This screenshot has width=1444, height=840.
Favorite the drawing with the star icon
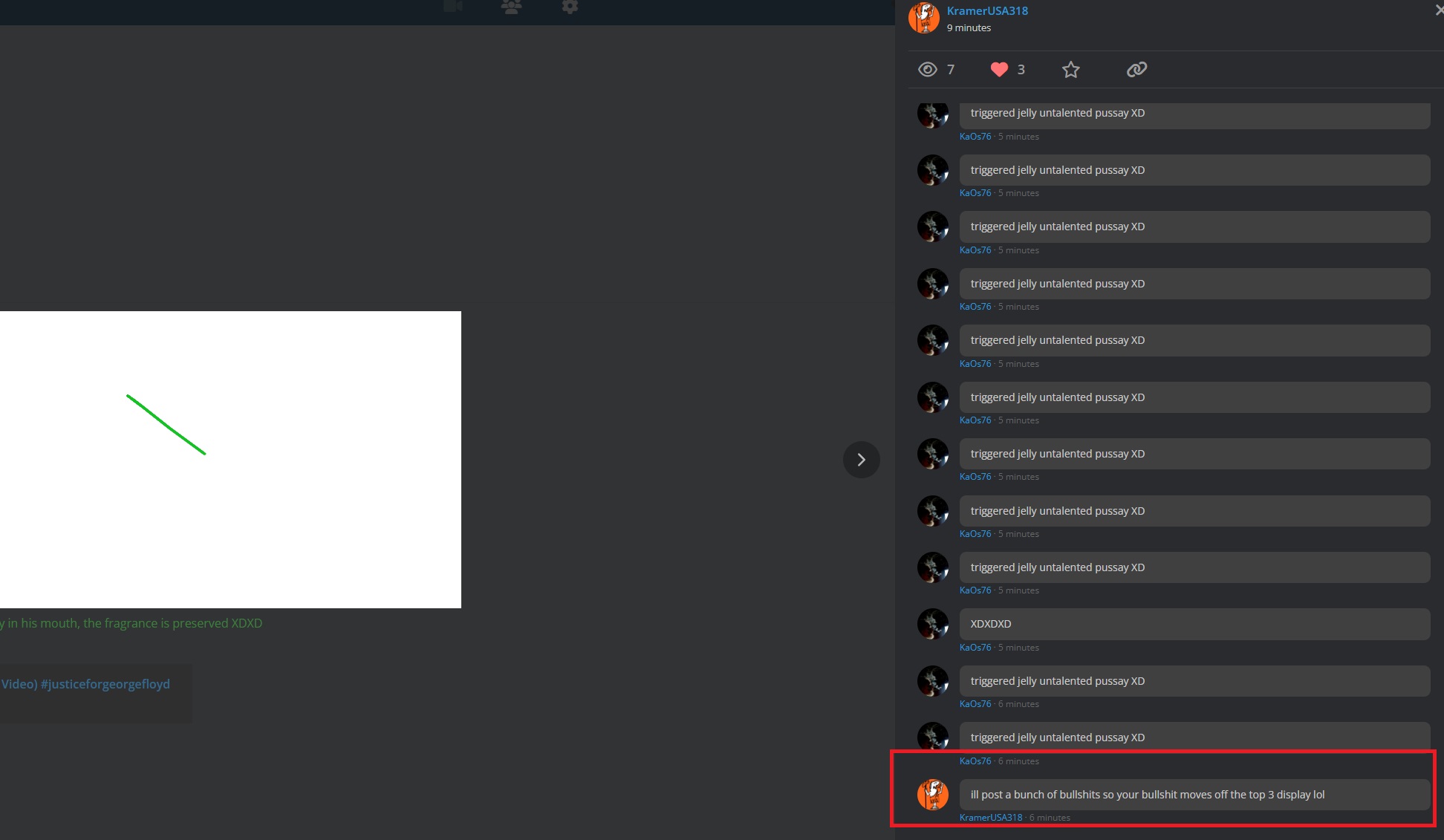(1070, 70)
